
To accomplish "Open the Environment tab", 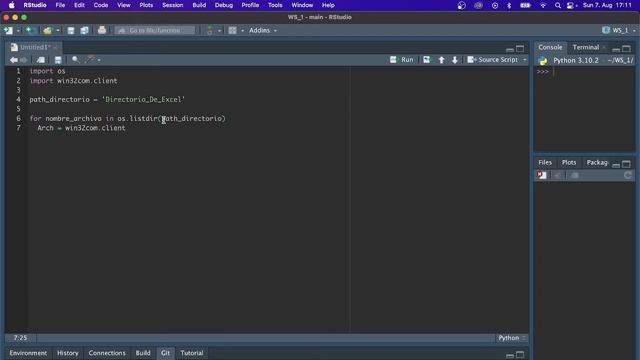I will point(28,353).
